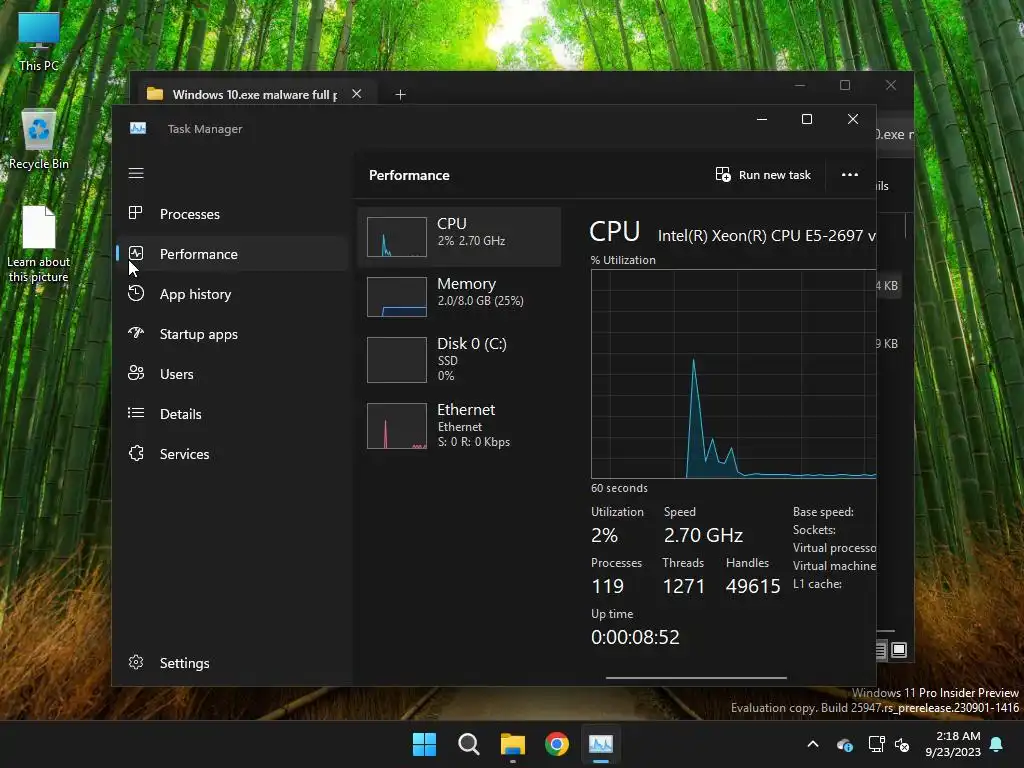This screenshot has height=768, width=1024.
Task: Click the Handles value 49615
Action: point(752,586)
